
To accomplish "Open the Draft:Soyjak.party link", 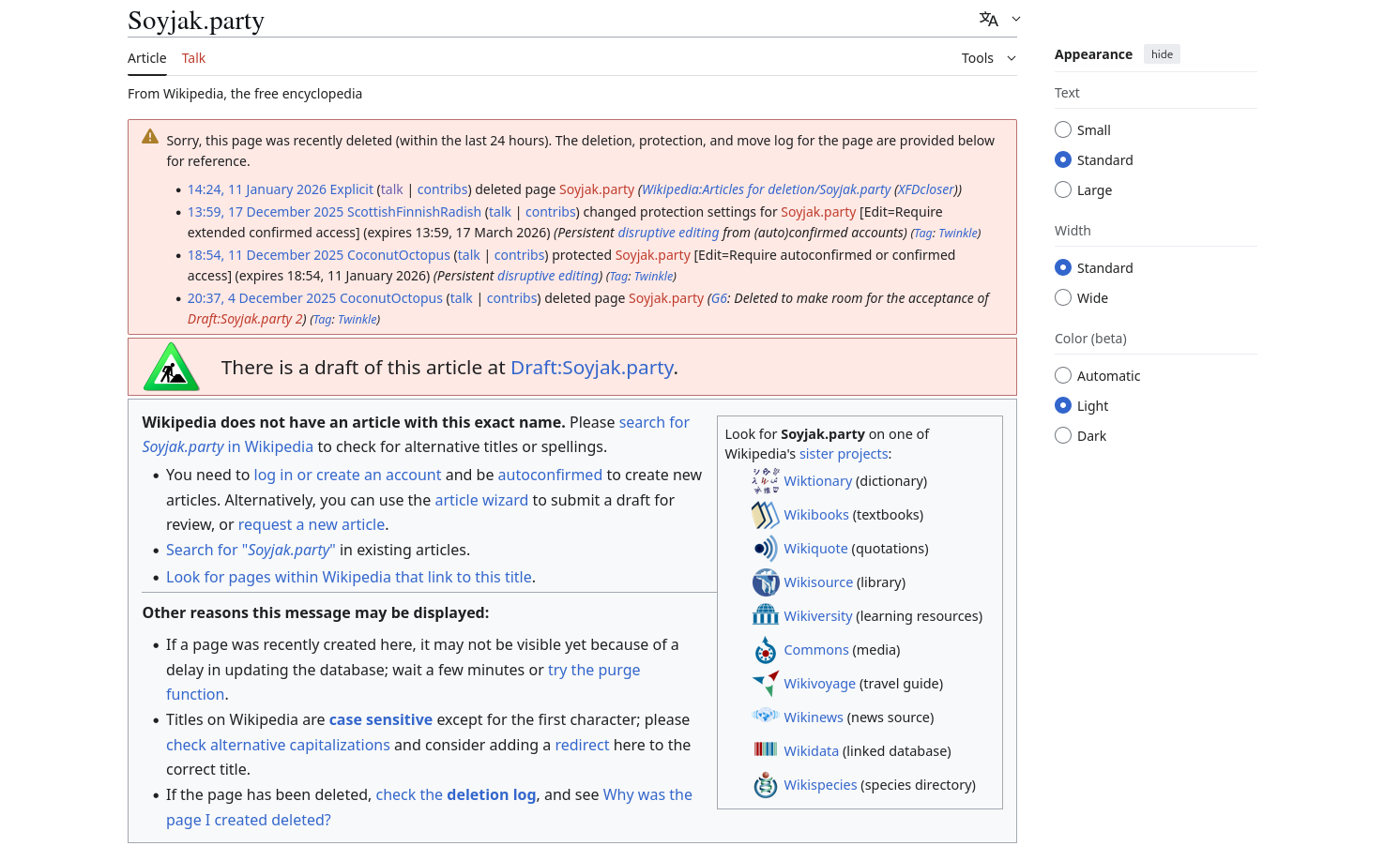I will pyautogui.click(x=591, y=368).
